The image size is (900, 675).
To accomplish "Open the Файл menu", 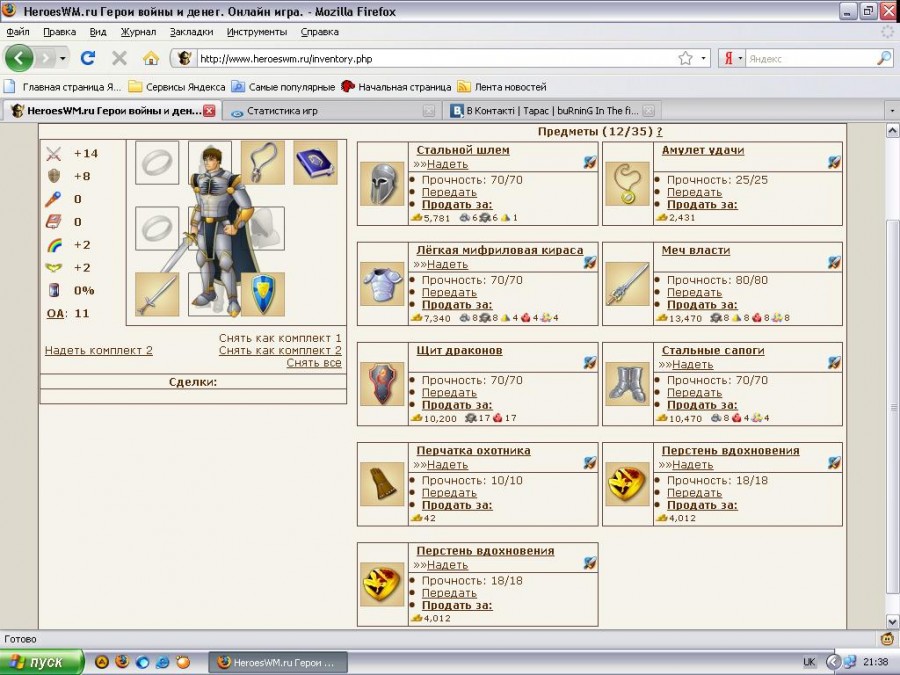I will (18, 32).
